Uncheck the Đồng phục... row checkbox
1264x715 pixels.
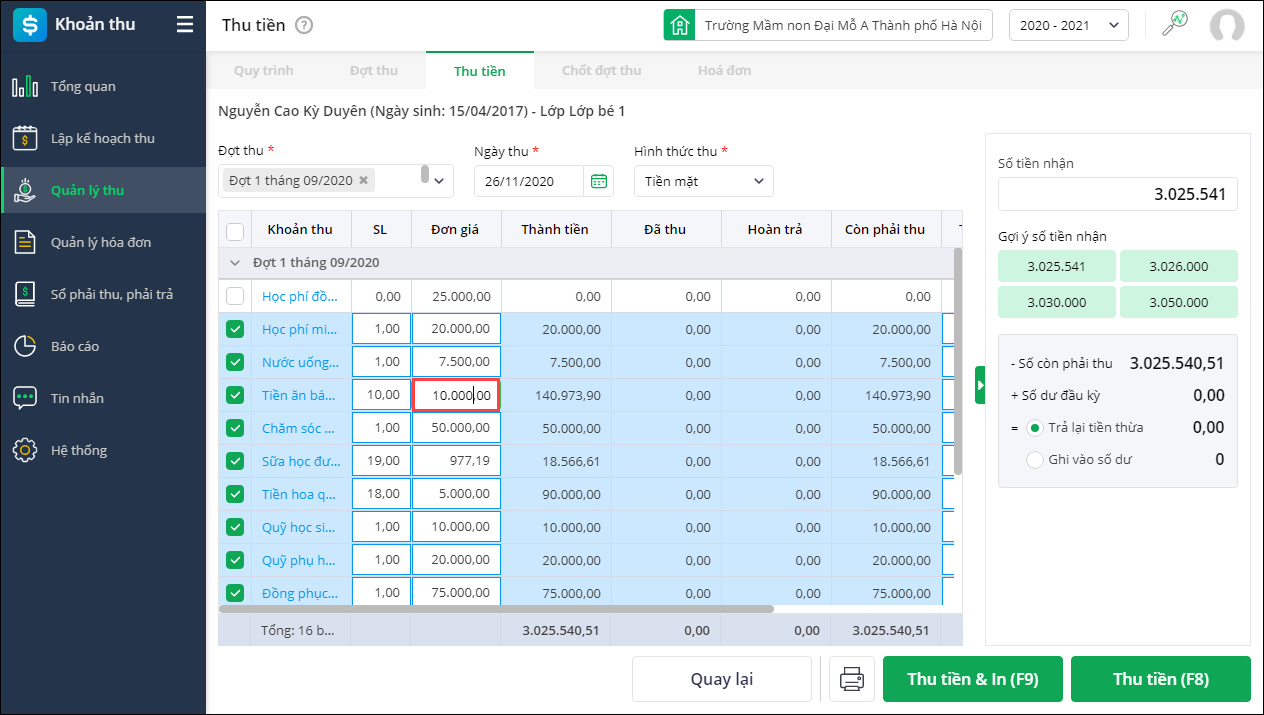(235, 592)
